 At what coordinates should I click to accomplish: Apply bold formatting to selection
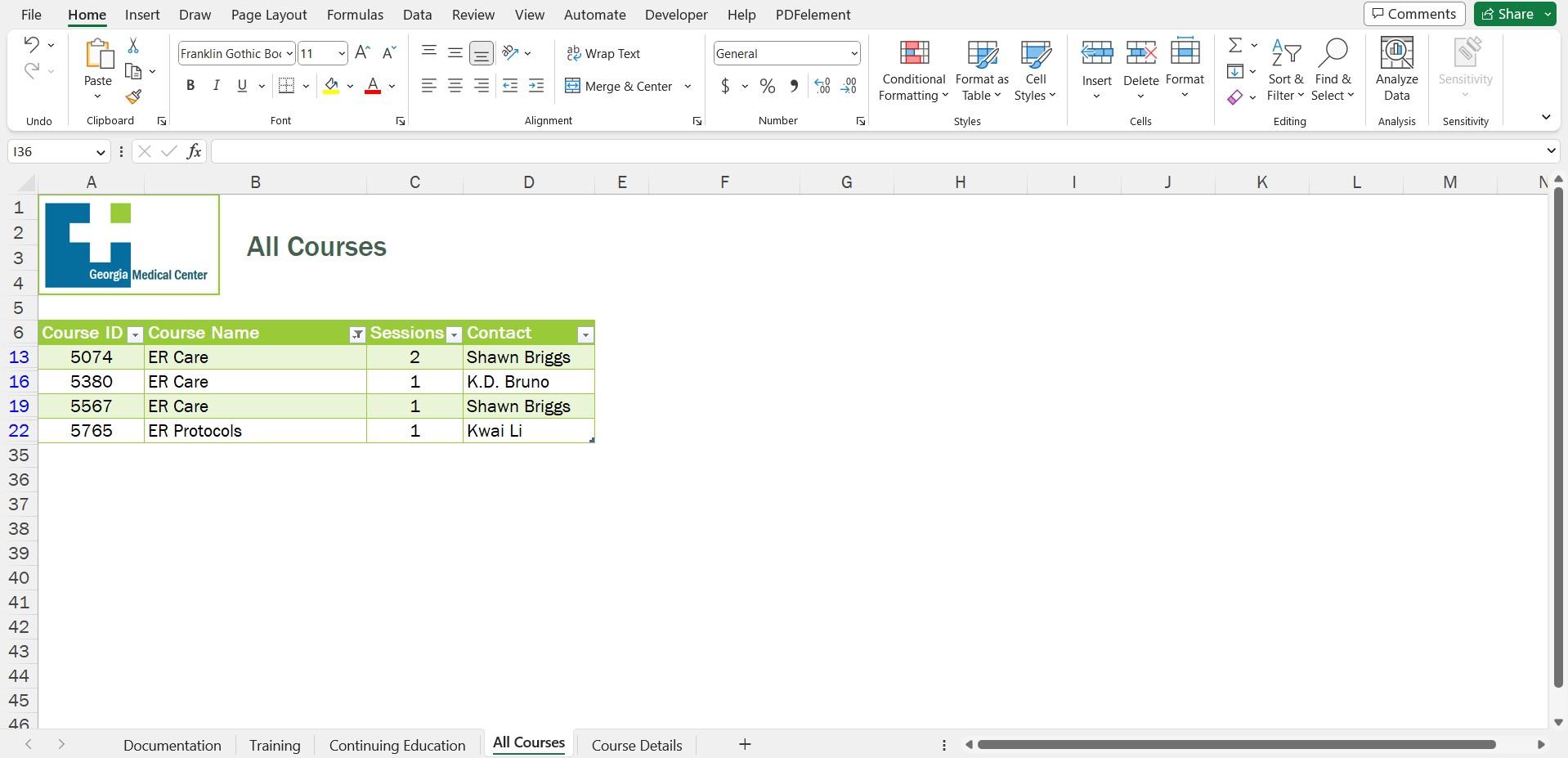[x=190, y=85]
